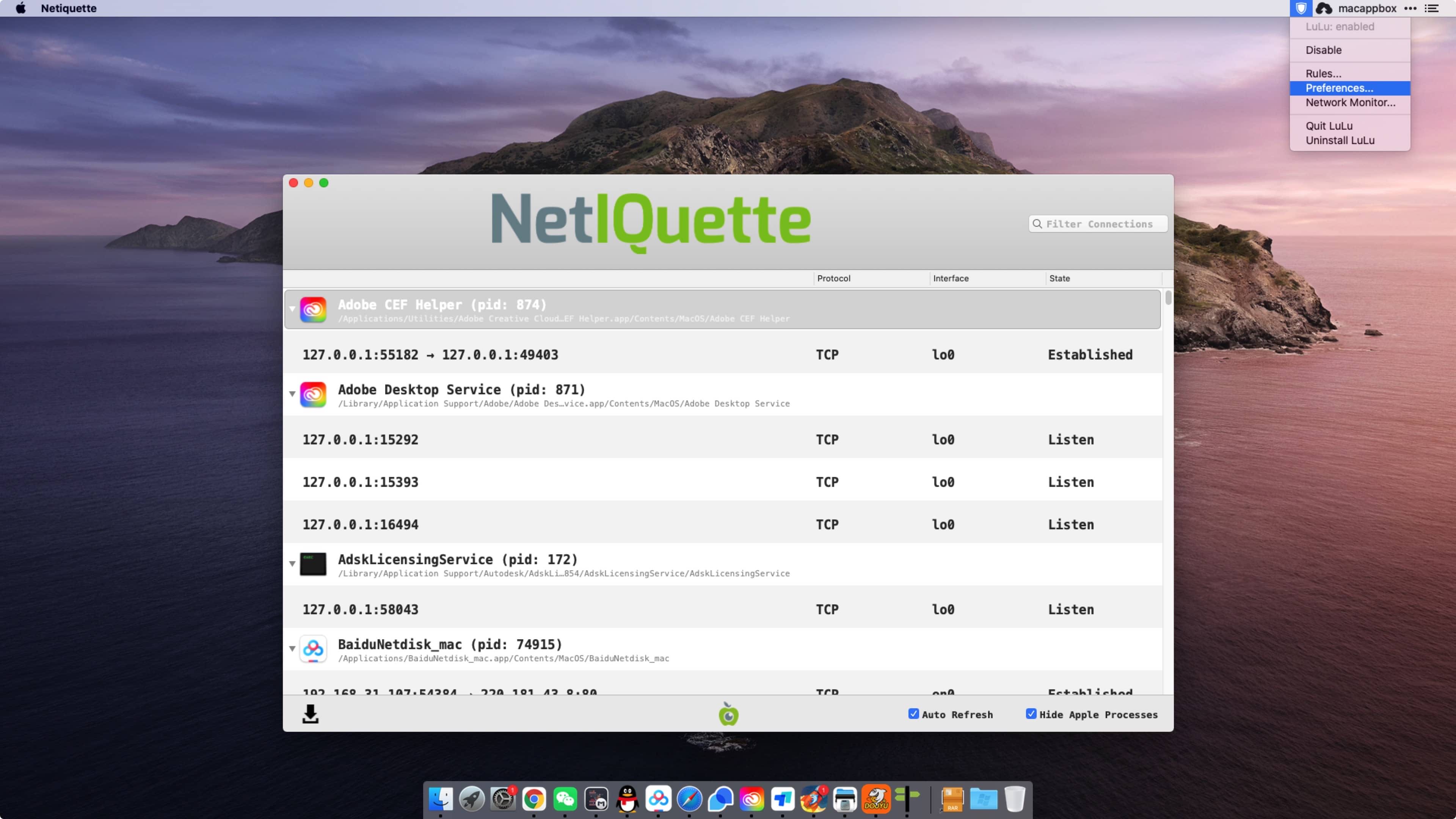The image size is (1456, 819).
Task: Toggle the Auto Refresh checkbox
Action: 913,714
